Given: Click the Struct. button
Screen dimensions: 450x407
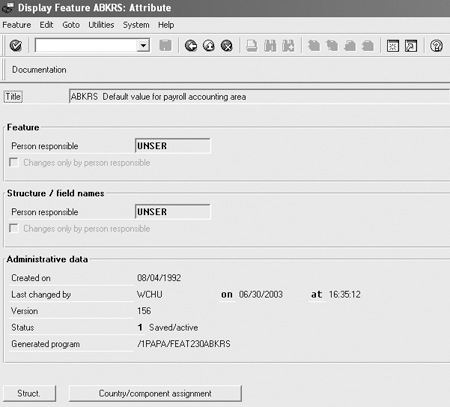Looking at the screenshot, I should click(x=29, y=393).
